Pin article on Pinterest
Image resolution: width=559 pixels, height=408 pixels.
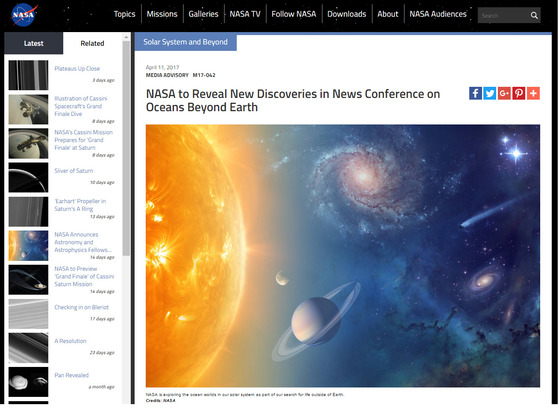519,93
